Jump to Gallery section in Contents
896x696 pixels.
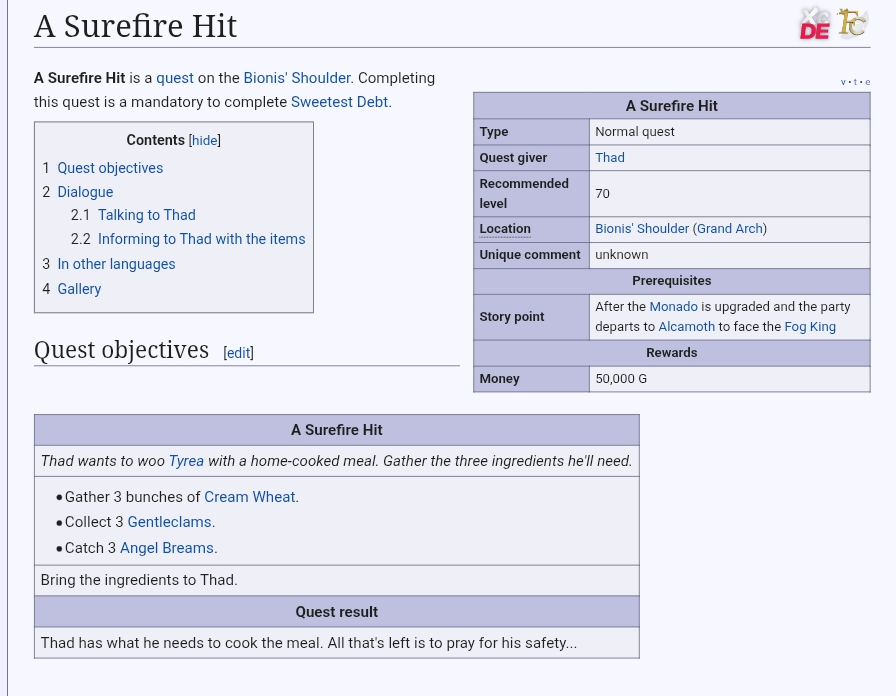pyautogui.click(x=79, y=289)
